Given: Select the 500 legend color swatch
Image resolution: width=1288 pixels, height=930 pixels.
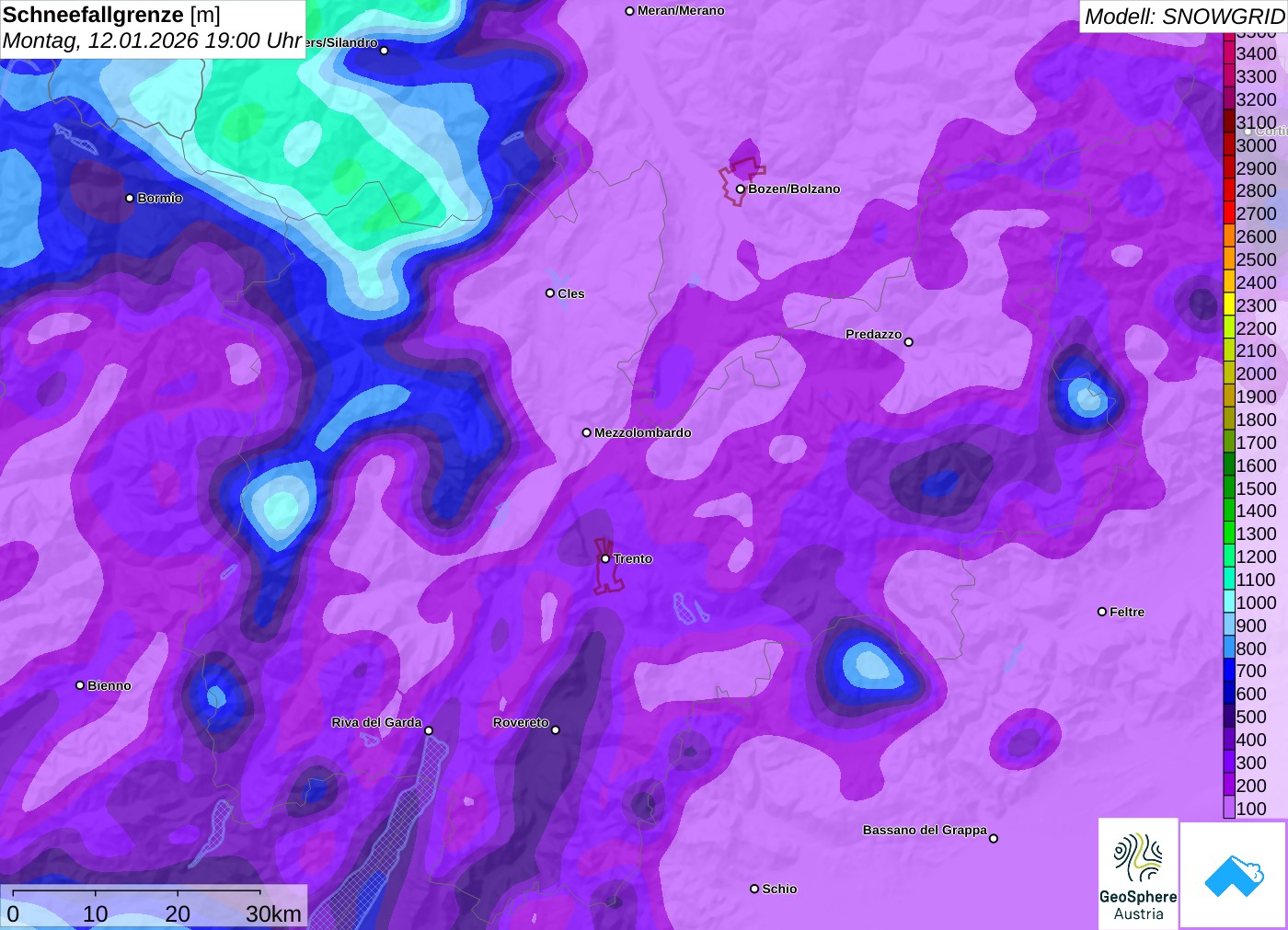Looking at the screenshot, I should [1229, 717].
